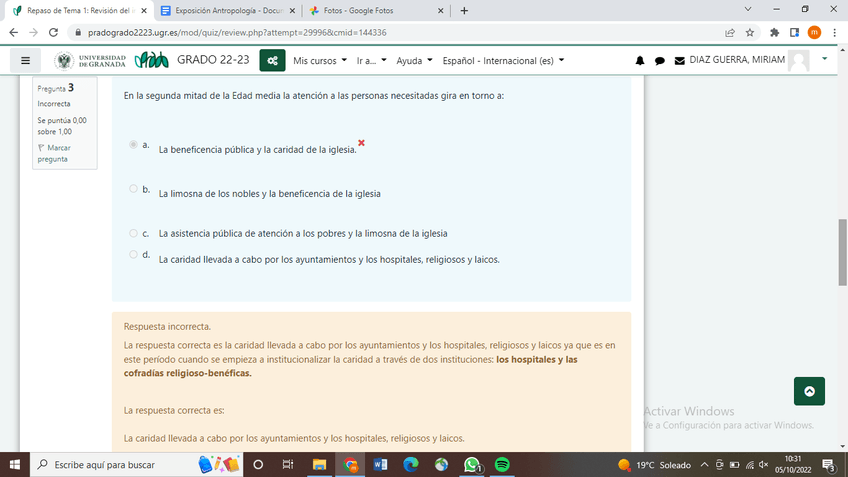Open File Explorer from taskbar
This screenshot has height=477, width=848.
[x=319, y=465]
